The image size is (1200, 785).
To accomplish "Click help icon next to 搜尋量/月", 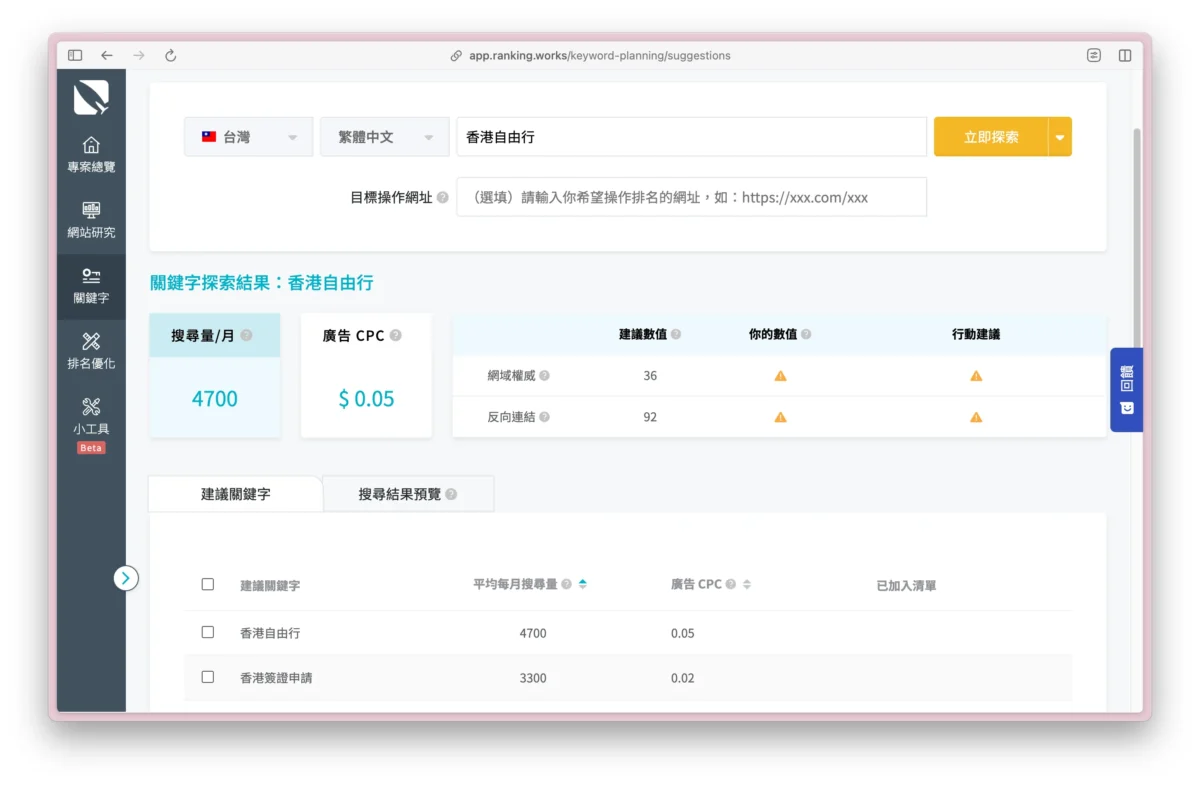I will pos(246,336).
